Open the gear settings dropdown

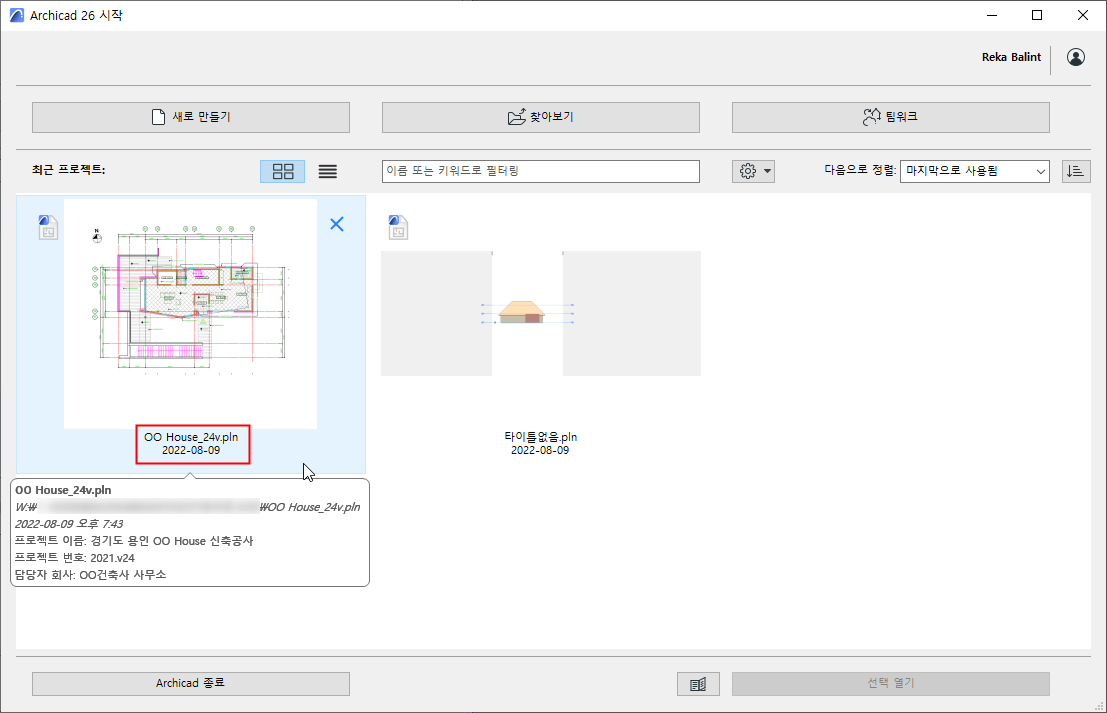(753, 171)
